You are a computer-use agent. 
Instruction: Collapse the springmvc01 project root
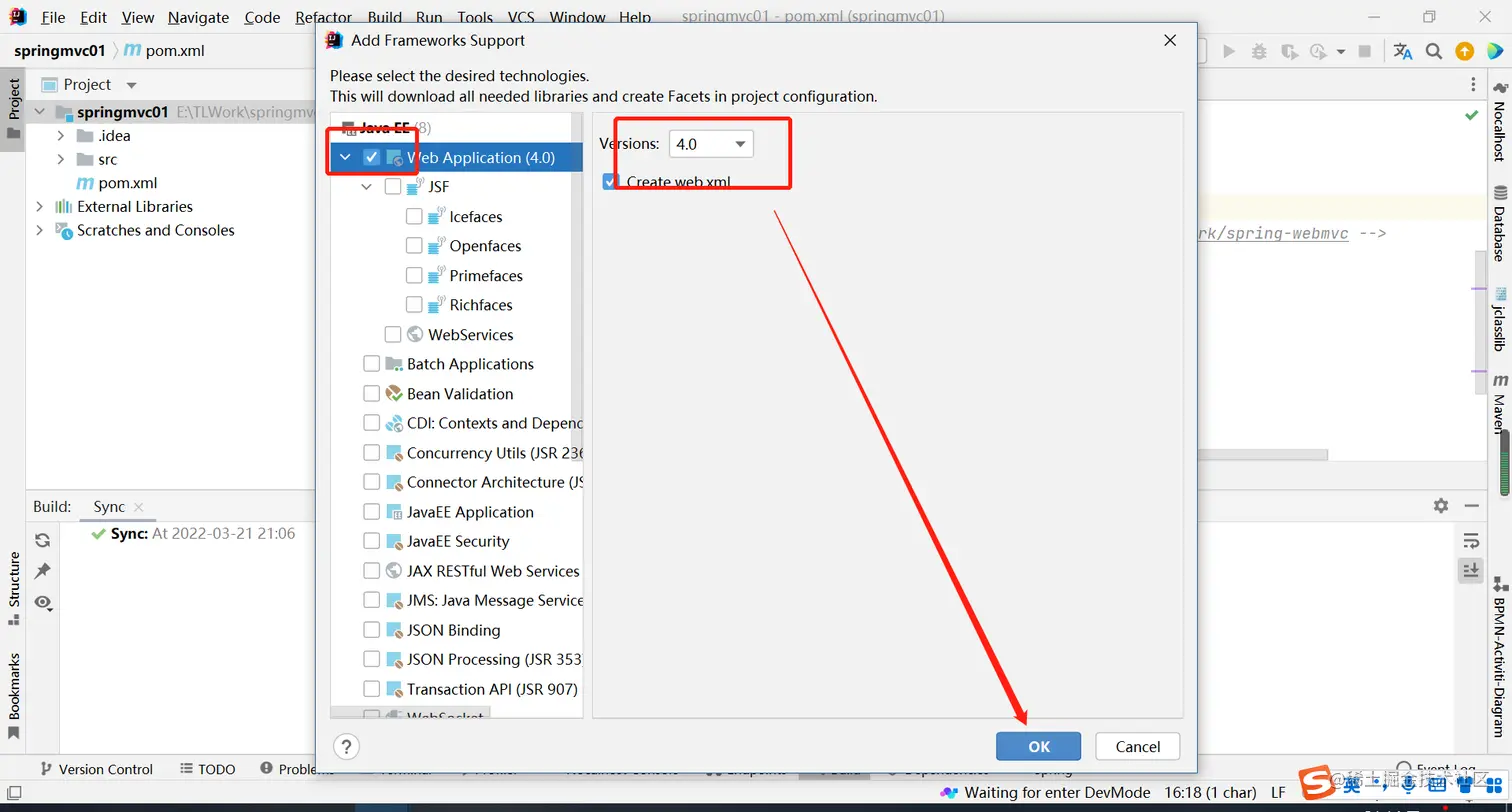coord(40,112)
